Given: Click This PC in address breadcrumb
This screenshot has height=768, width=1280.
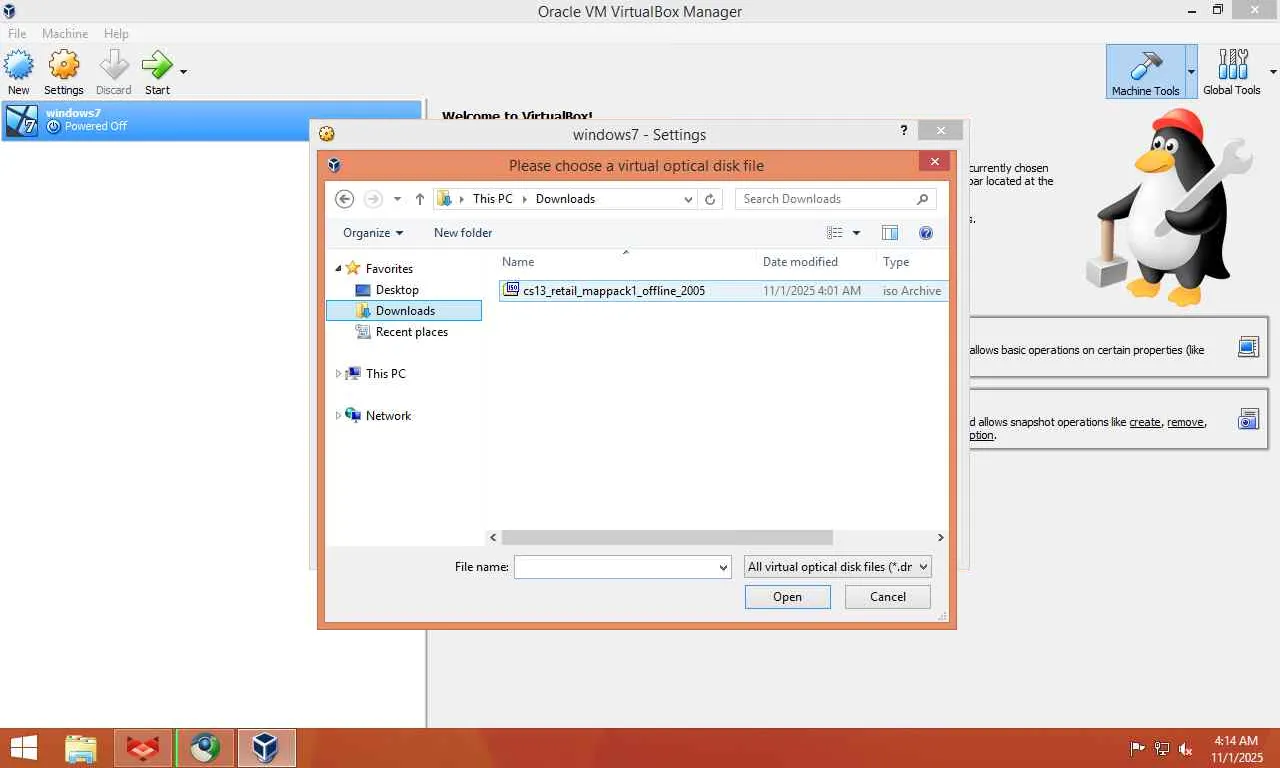Looking at the screenshot, I should (x=492, y=199).
